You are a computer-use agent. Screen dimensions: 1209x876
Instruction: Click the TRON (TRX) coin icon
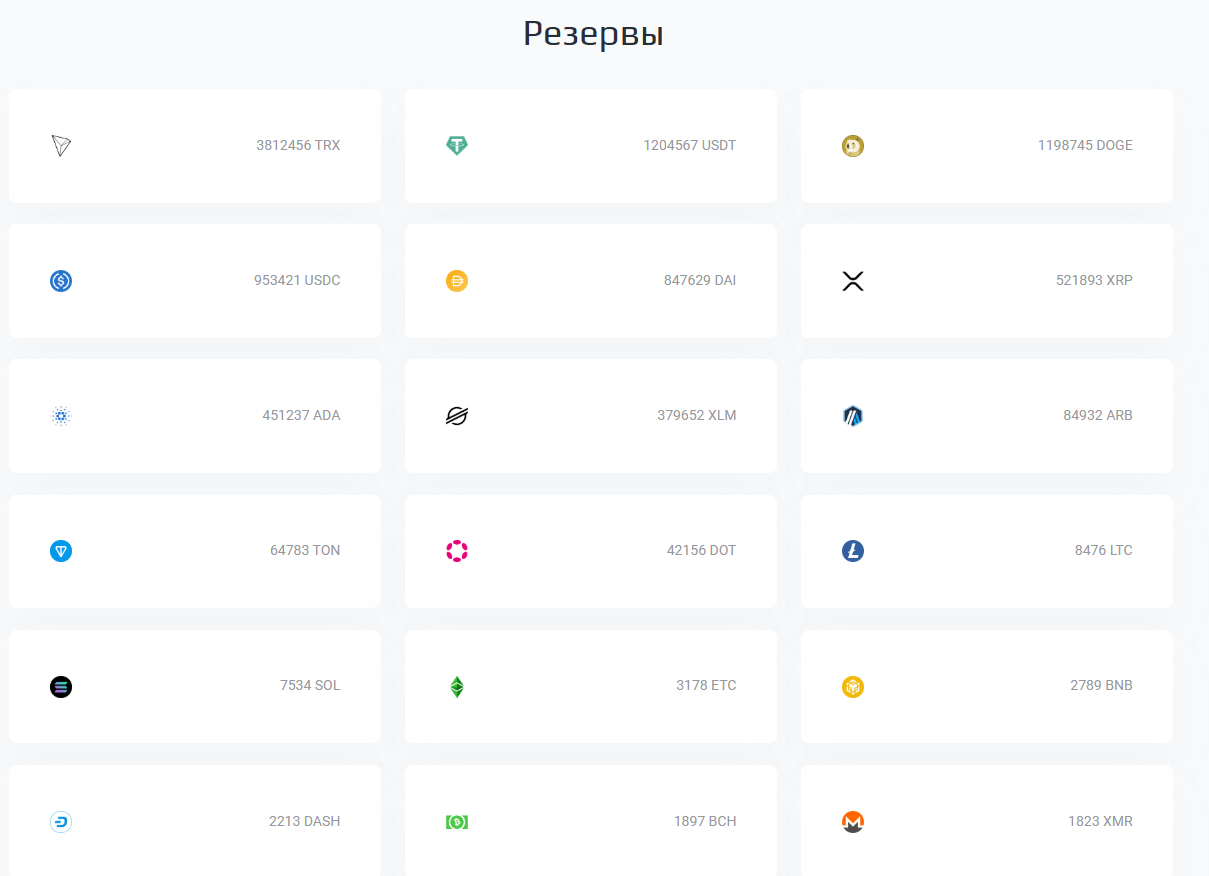click(61, 146)
